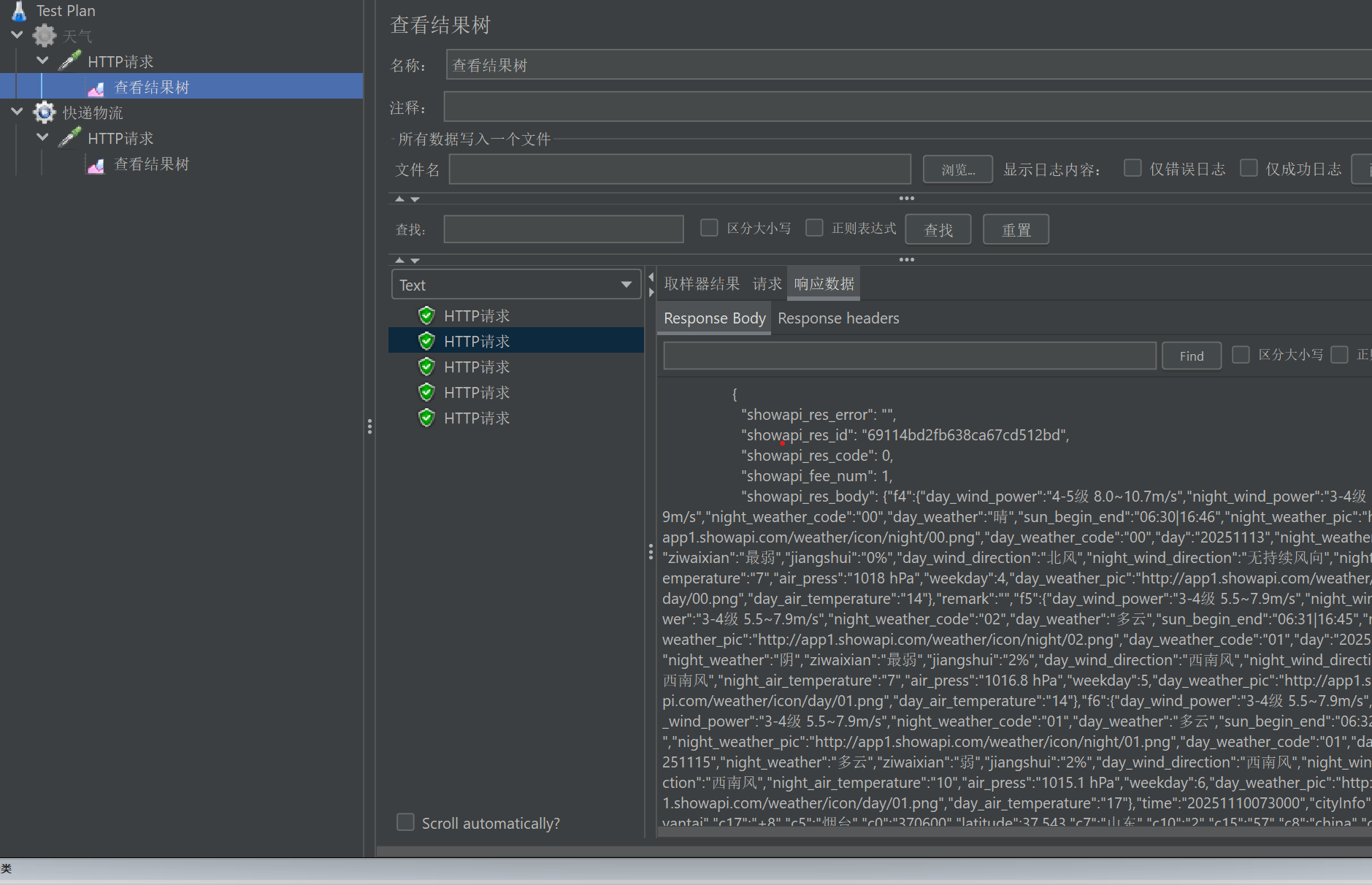Focus the response search field beside Find

910,356
